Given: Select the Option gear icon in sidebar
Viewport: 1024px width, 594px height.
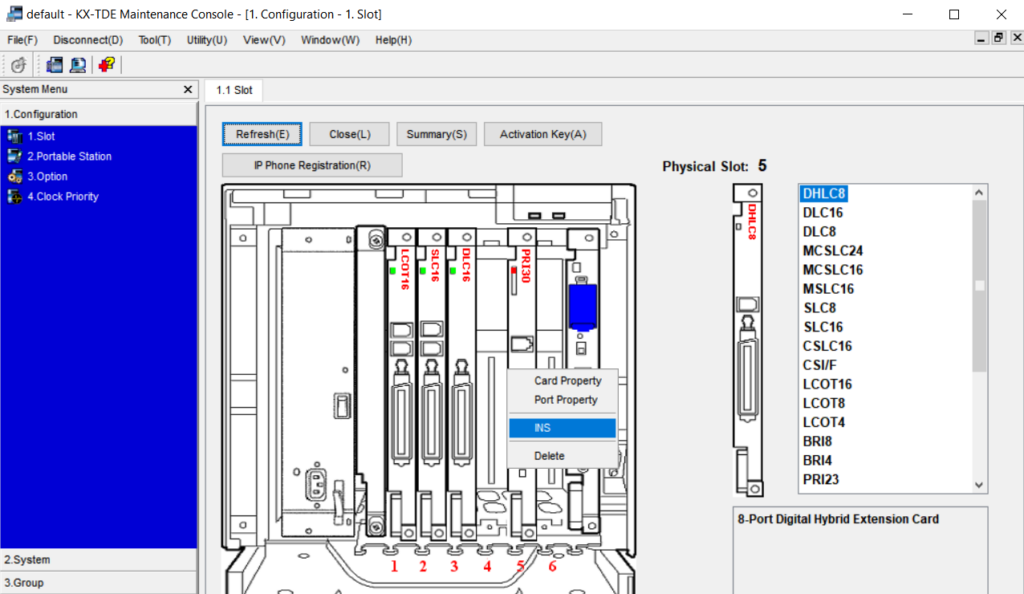Looking at the screenshot, I should (x=14, y=176).
